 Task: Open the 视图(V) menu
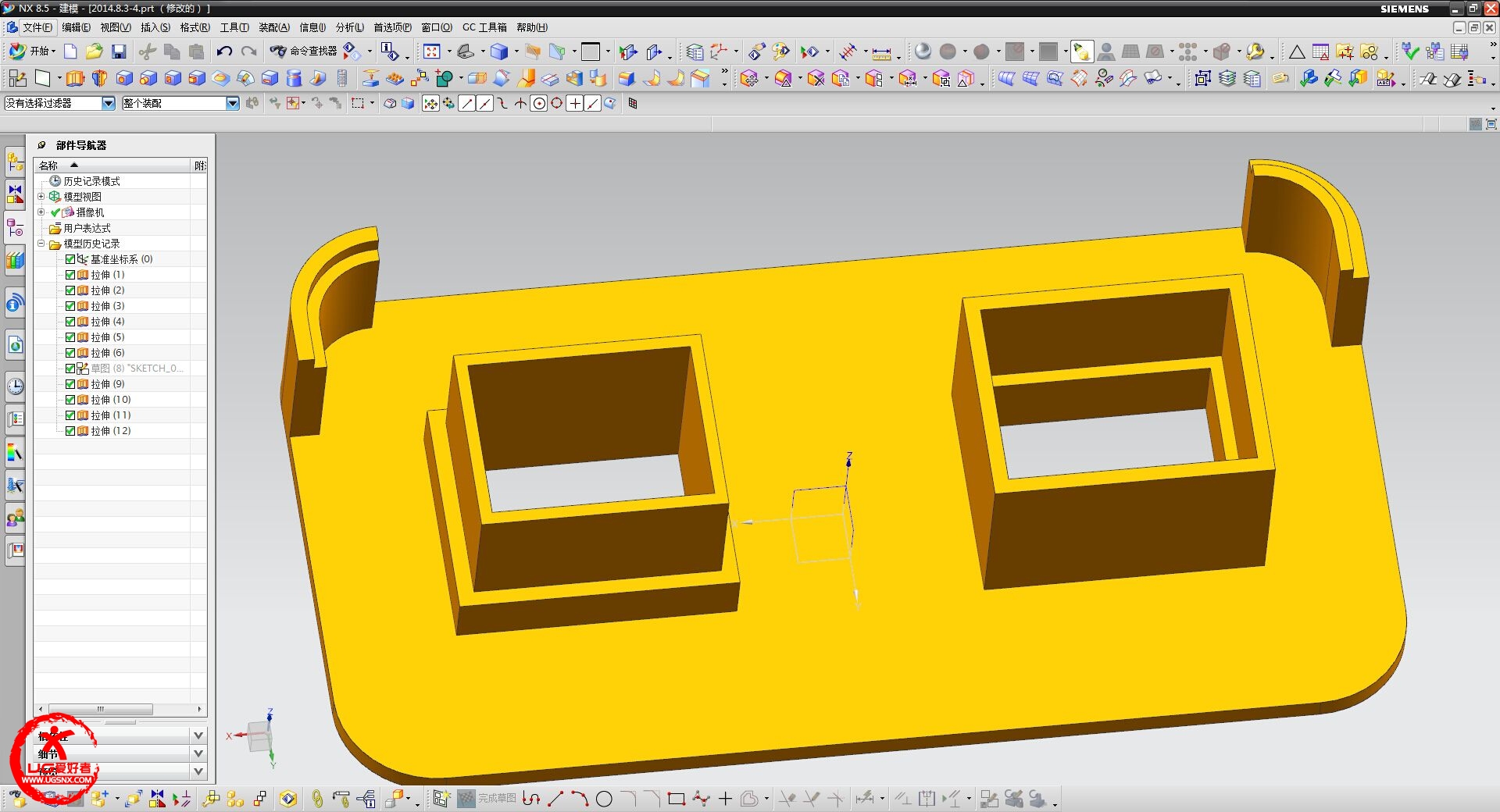(x=116, y=27)
